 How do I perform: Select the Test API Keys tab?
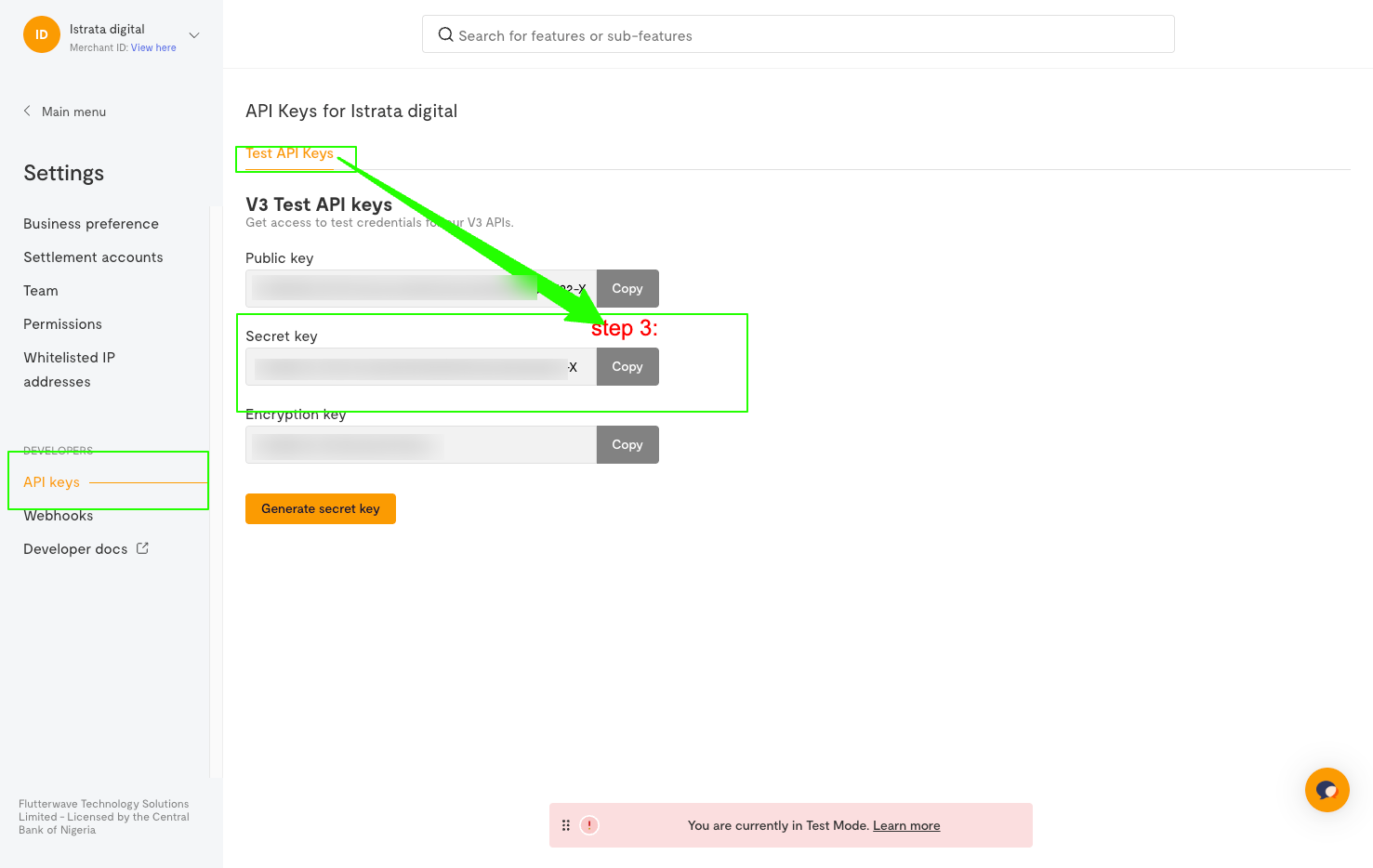(290, 154)
